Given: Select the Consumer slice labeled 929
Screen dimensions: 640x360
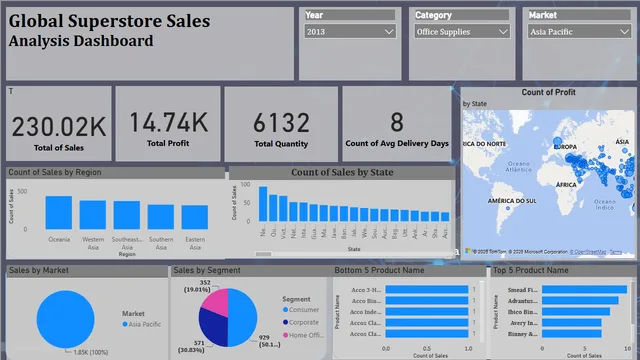Looking at the screenshot, I should 243,318.
